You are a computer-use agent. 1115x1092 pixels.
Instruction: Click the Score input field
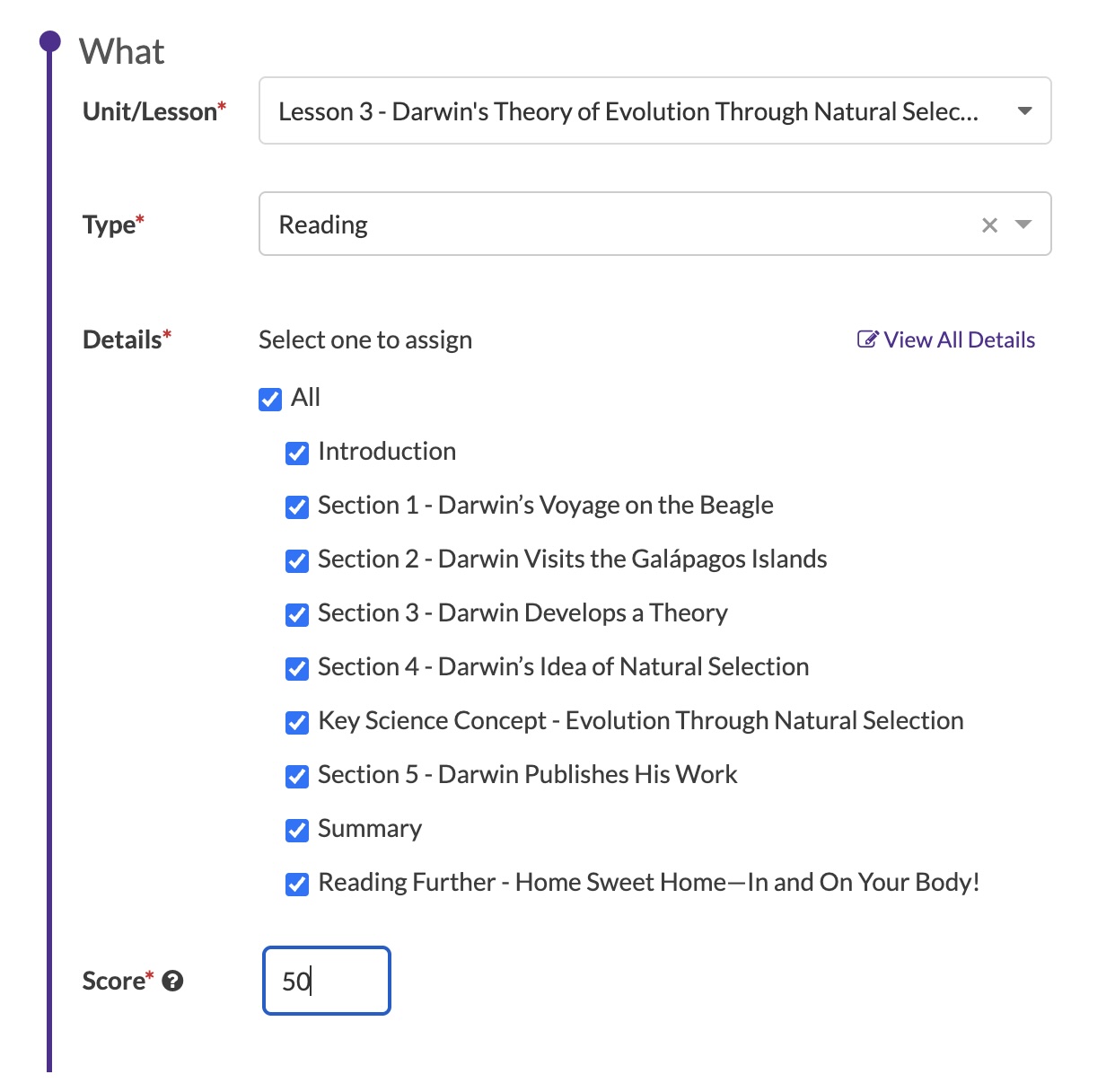[327, 981]
